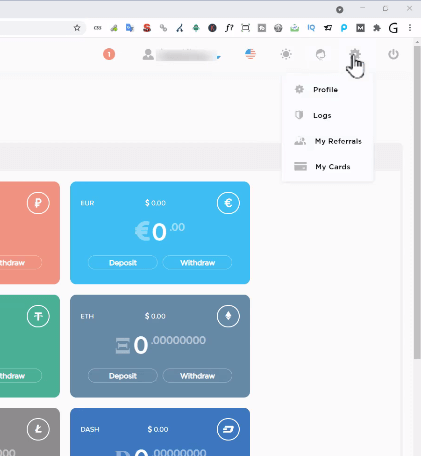Click the Ethereum circle icon
Viewport: 421px width, 456px height.
coord(228,316)
